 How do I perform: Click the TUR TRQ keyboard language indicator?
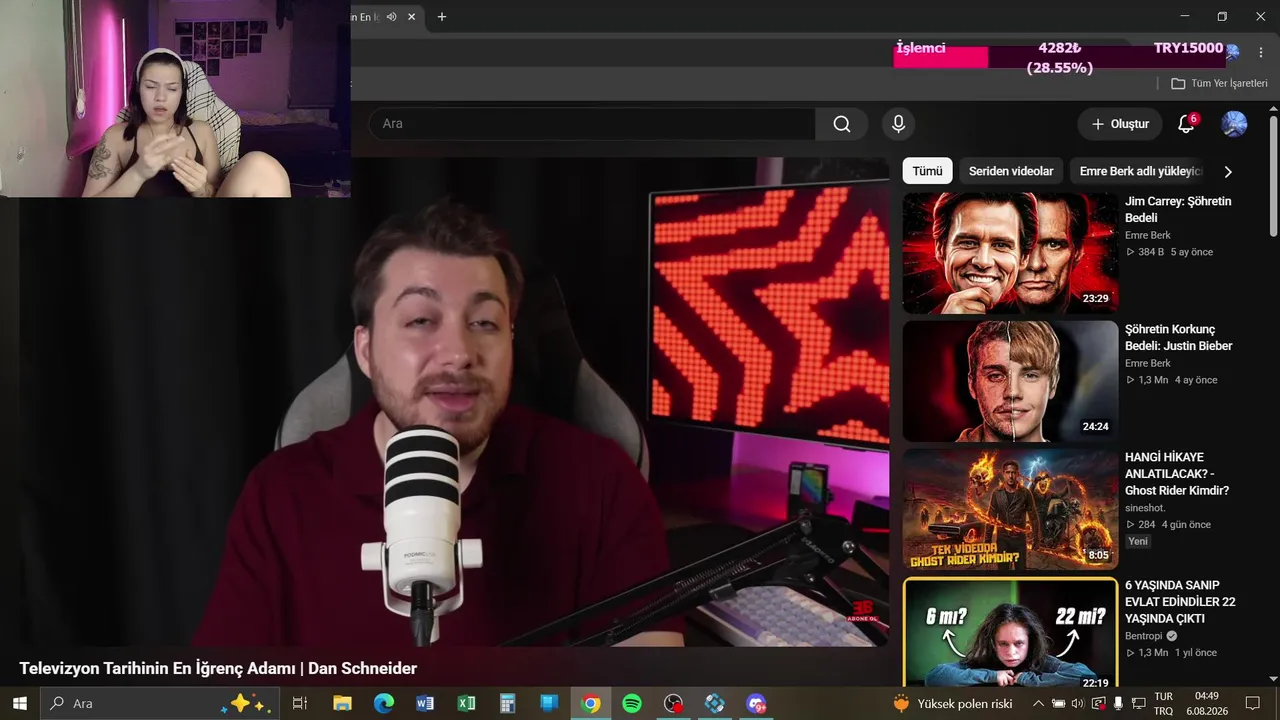click(1164, 703)
